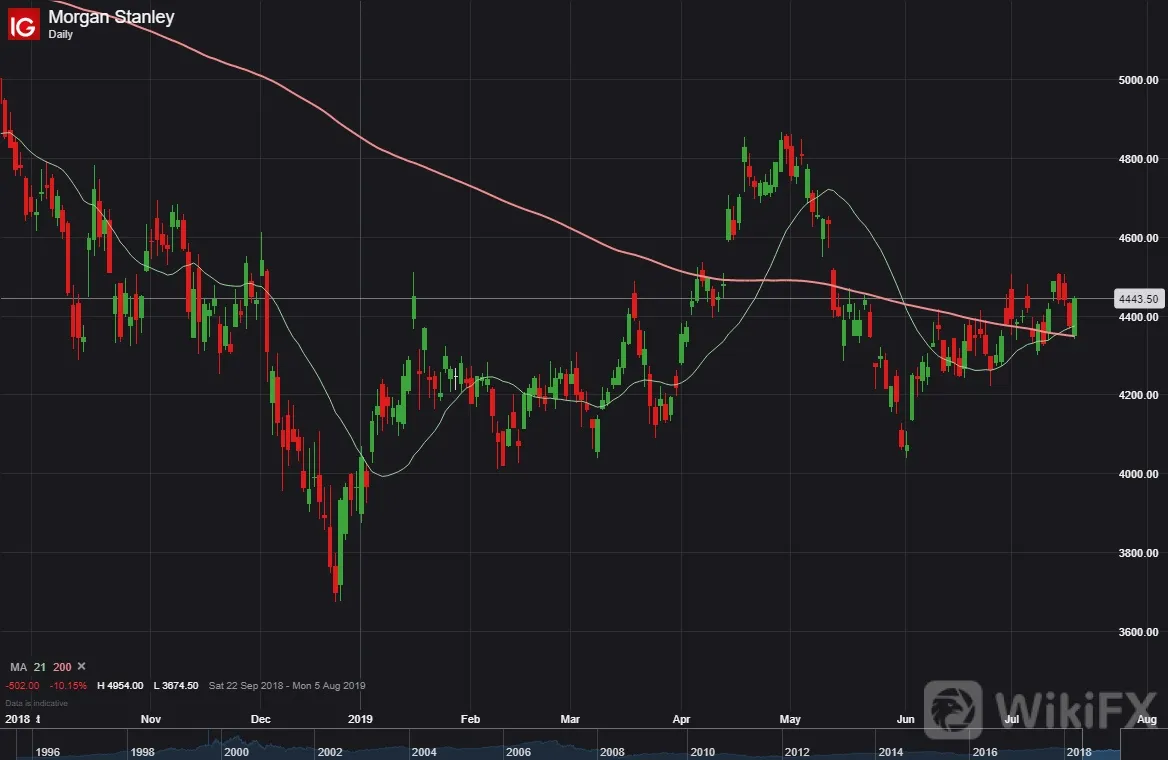
Task: Open the Morgan Stanley instrument title
Action: [x=111, y=16]
